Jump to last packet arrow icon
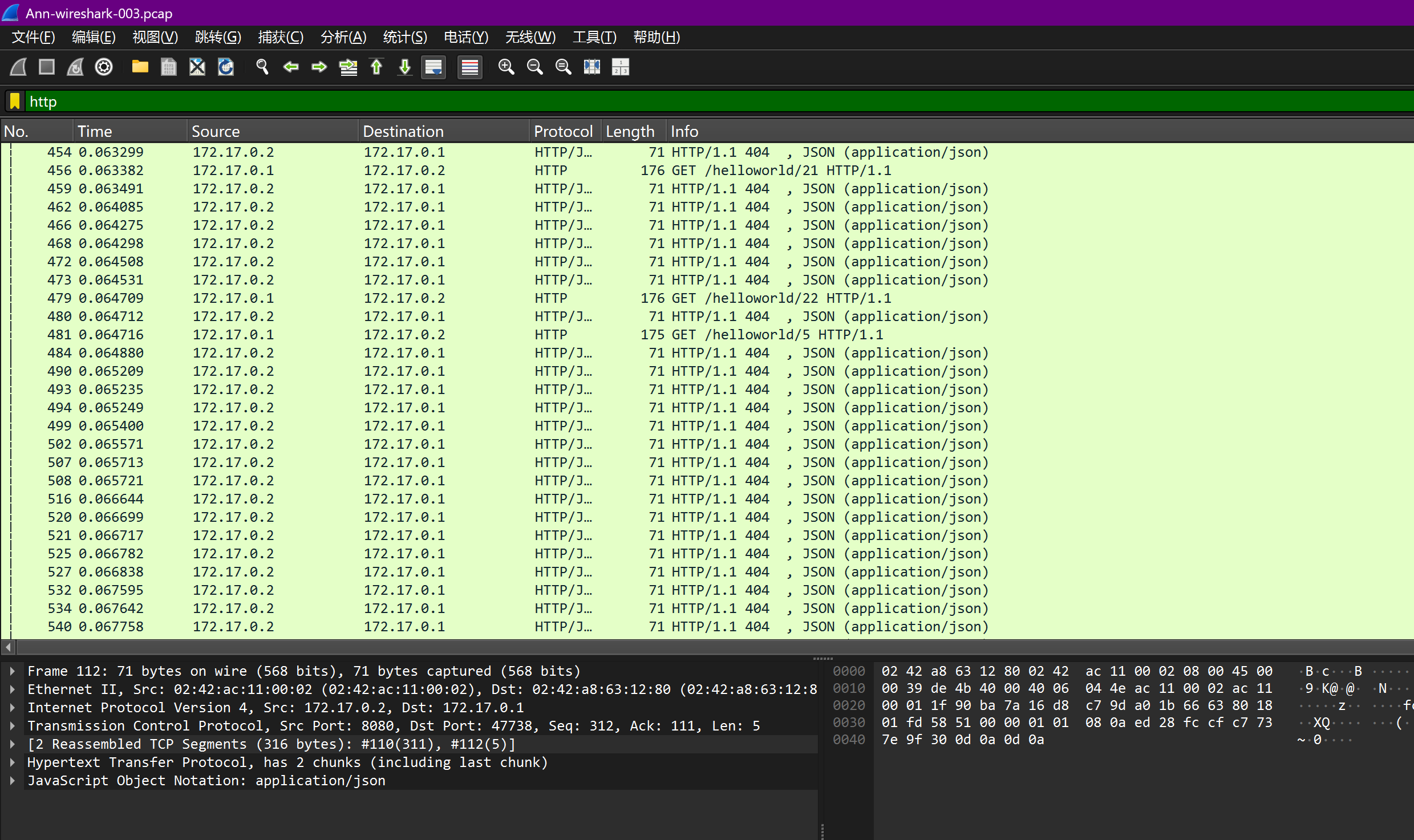Screen dimensions: 1414x840 [405, 67]
